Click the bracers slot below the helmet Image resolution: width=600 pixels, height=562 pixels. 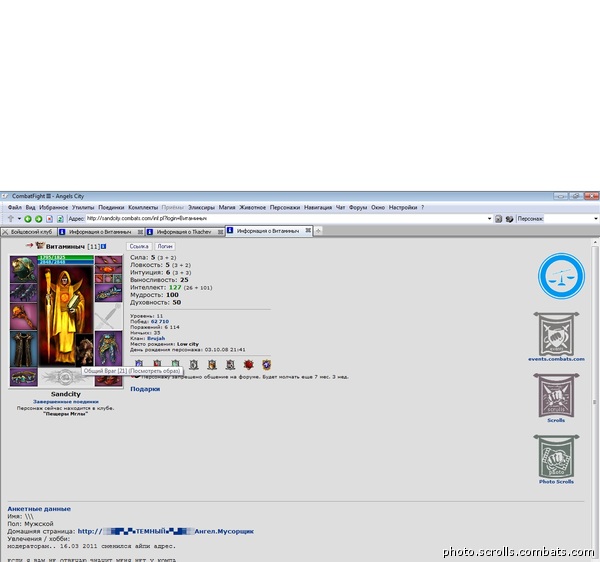point(23,292)
